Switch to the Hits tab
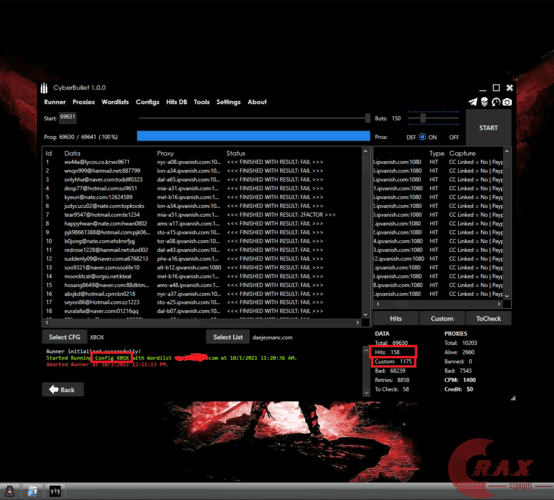 (x=396, y=318)
